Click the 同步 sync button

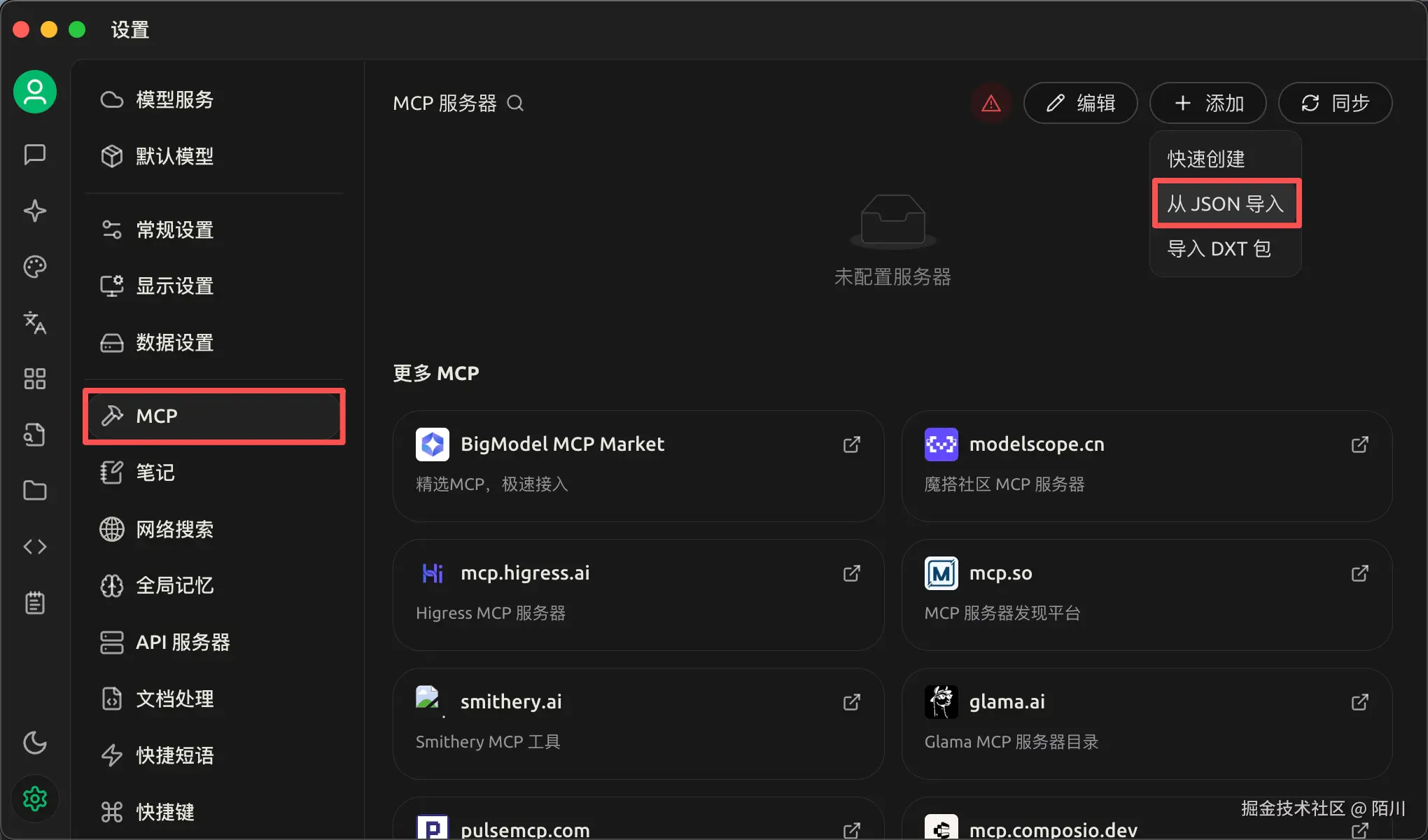click(x=1334, y=103)
